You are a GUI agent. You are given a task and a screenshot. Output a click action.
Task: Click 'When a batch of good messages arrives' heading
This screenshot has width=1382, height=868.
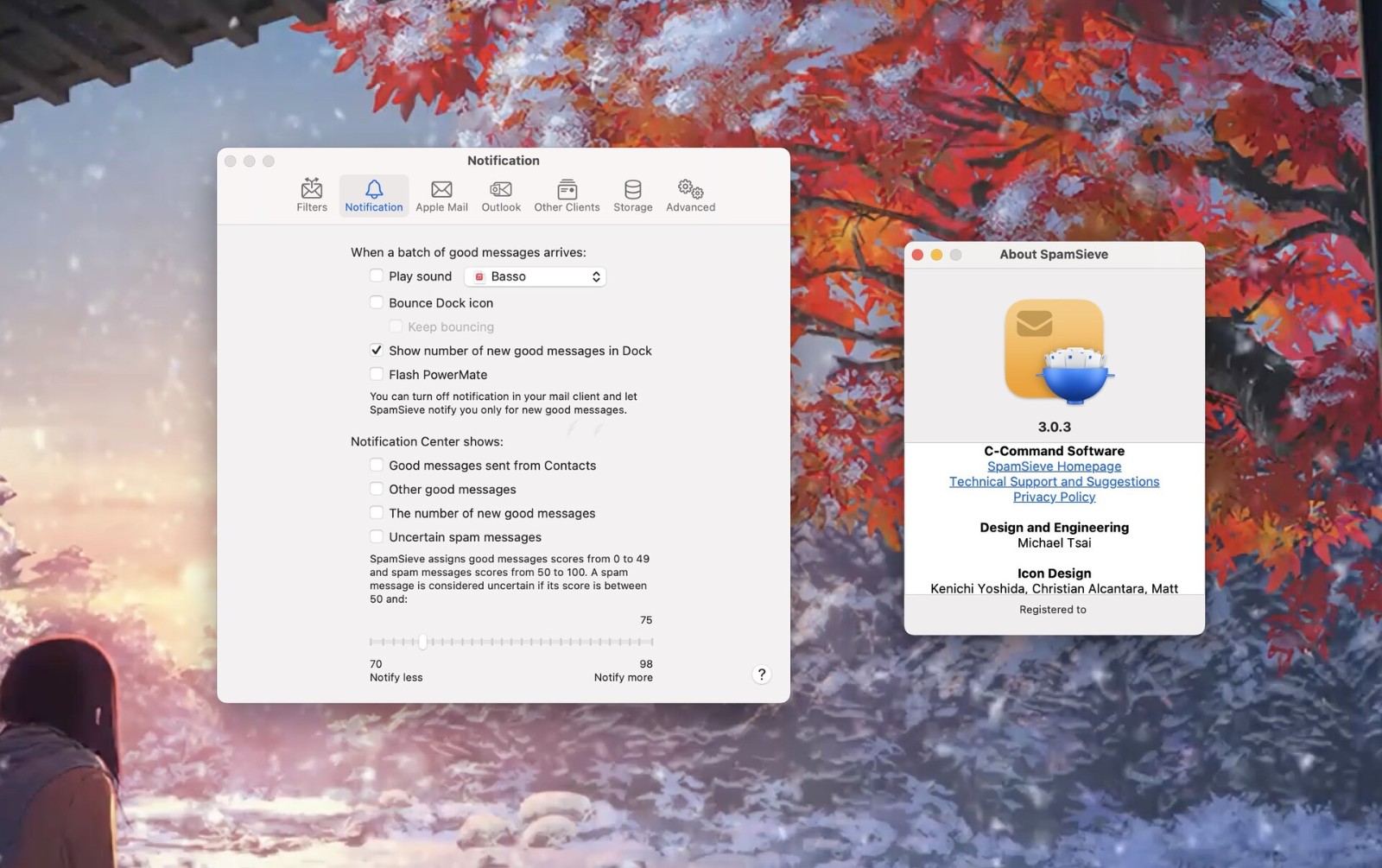(468, 252)
